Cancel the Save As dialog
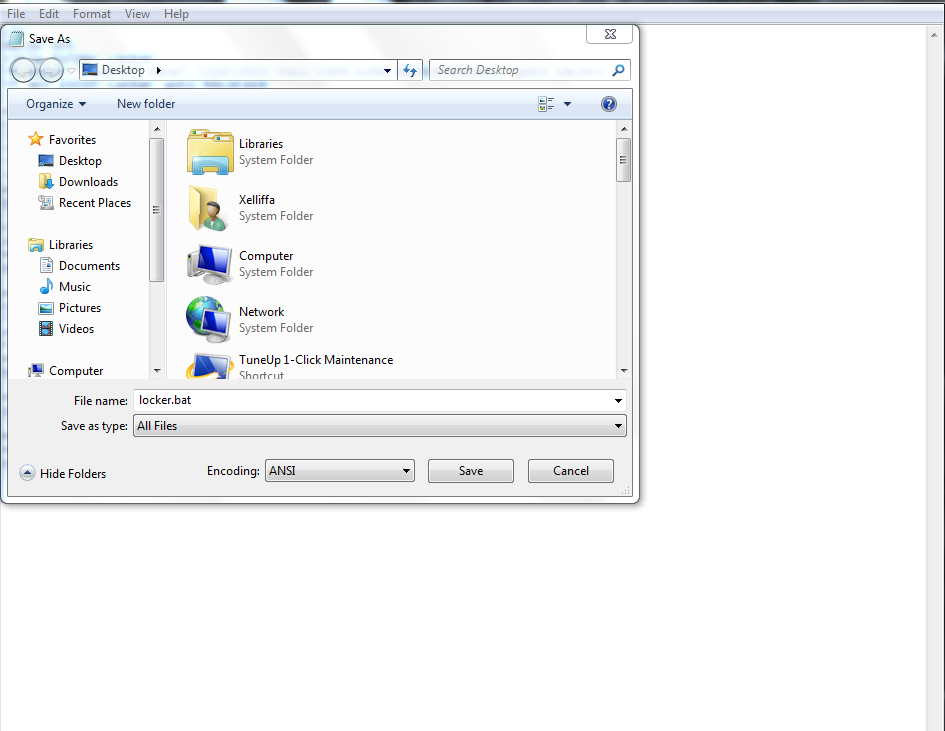 coord(570,470)
